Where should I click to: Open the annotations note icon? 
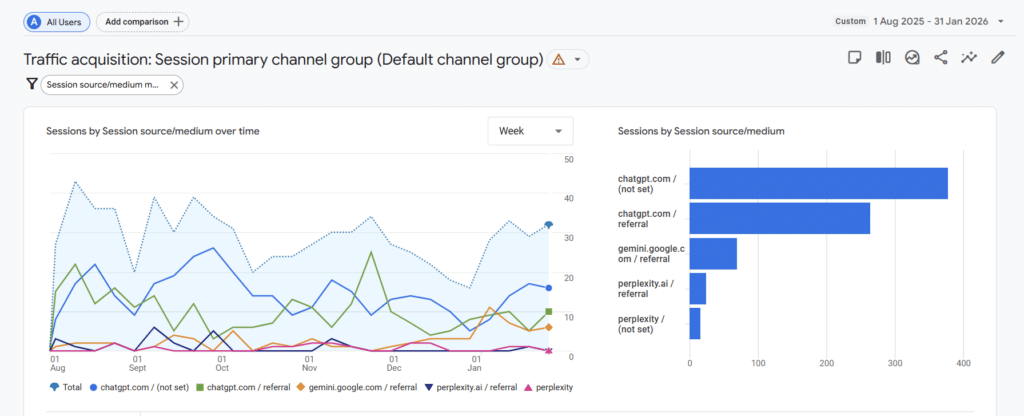click(x=854, y=58)
